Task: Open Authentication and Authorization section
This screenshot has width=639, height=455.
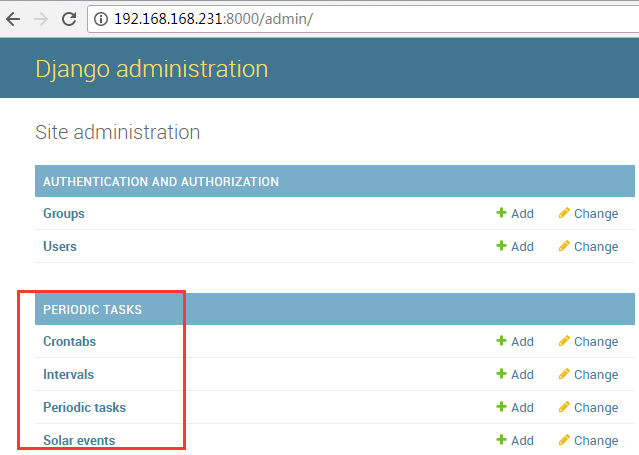Action: (161, 181)
